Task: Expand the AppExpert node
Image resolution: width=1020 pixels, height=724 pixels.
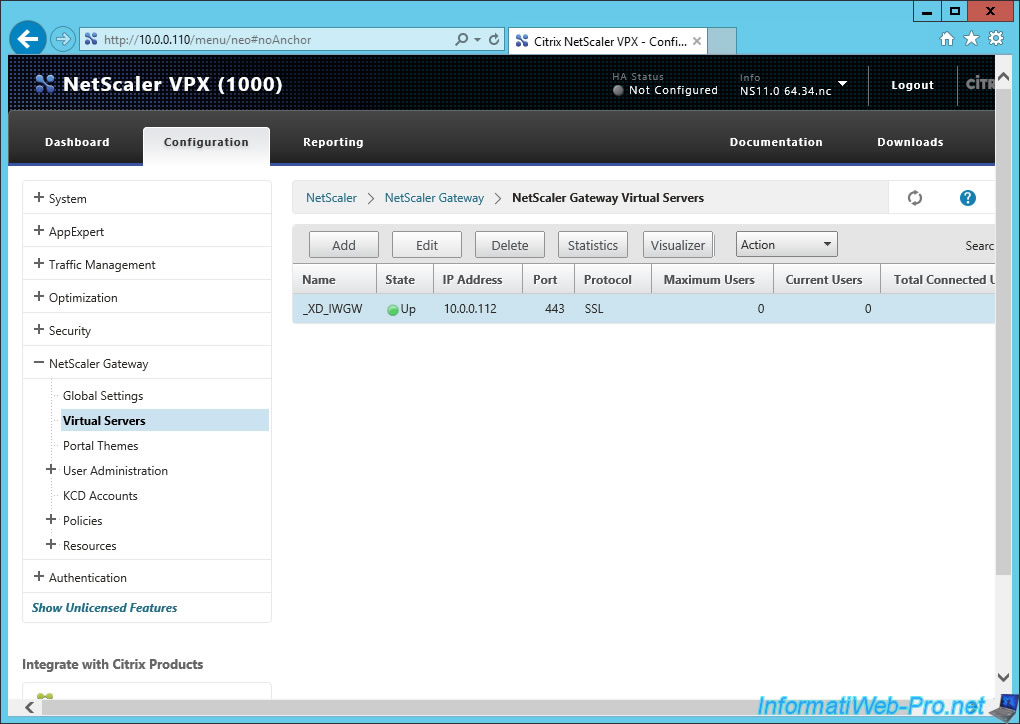Action: [39, 231]
